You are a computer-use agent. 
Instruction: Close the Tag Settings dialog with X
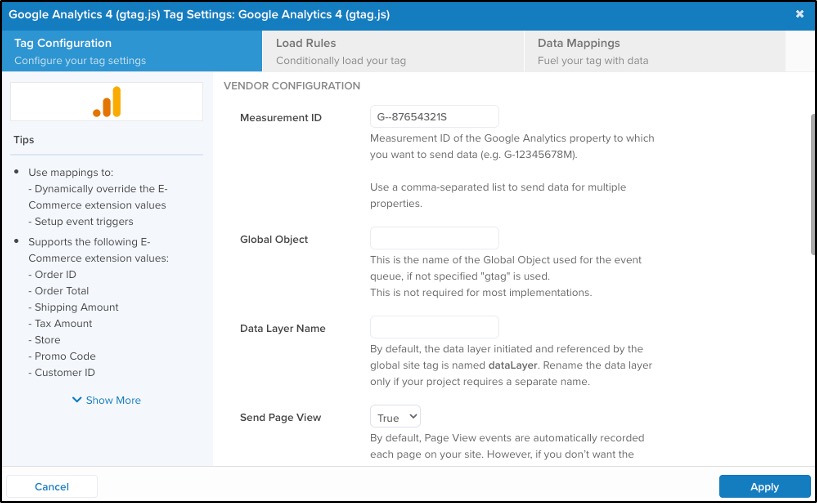[799, 14]
